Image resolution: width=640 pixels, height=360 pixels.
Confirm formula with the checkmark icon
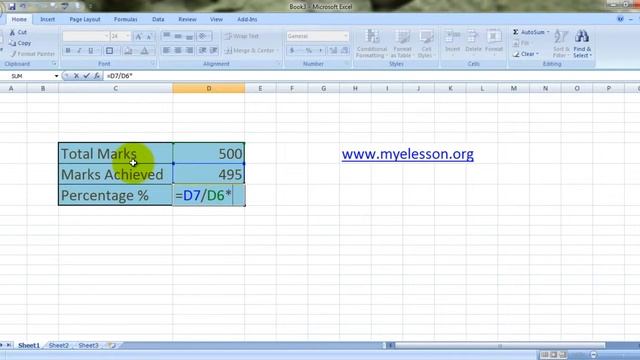coord(87,76)
